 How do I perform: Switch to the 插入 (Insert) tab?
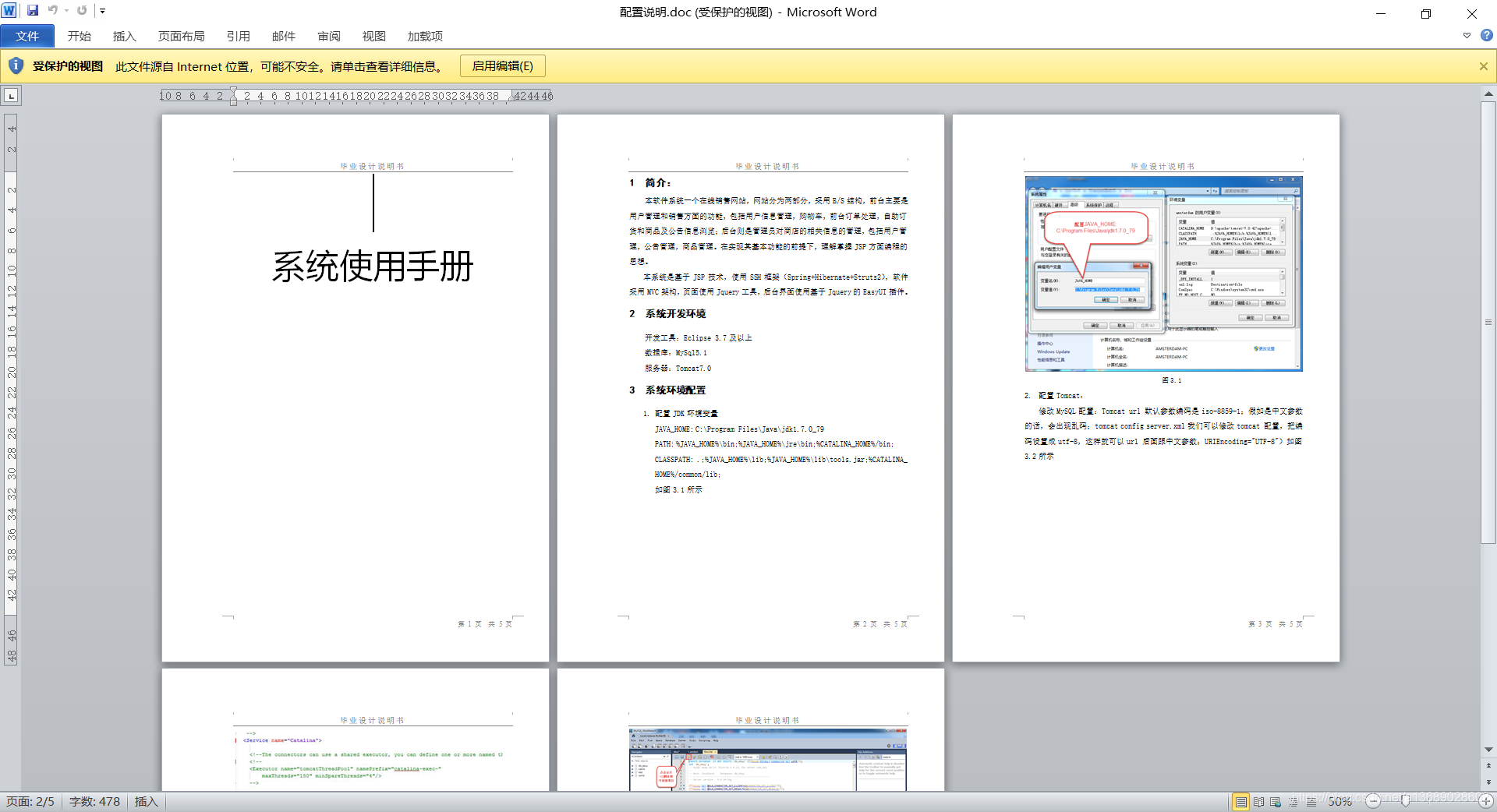[x=125, y=36]
